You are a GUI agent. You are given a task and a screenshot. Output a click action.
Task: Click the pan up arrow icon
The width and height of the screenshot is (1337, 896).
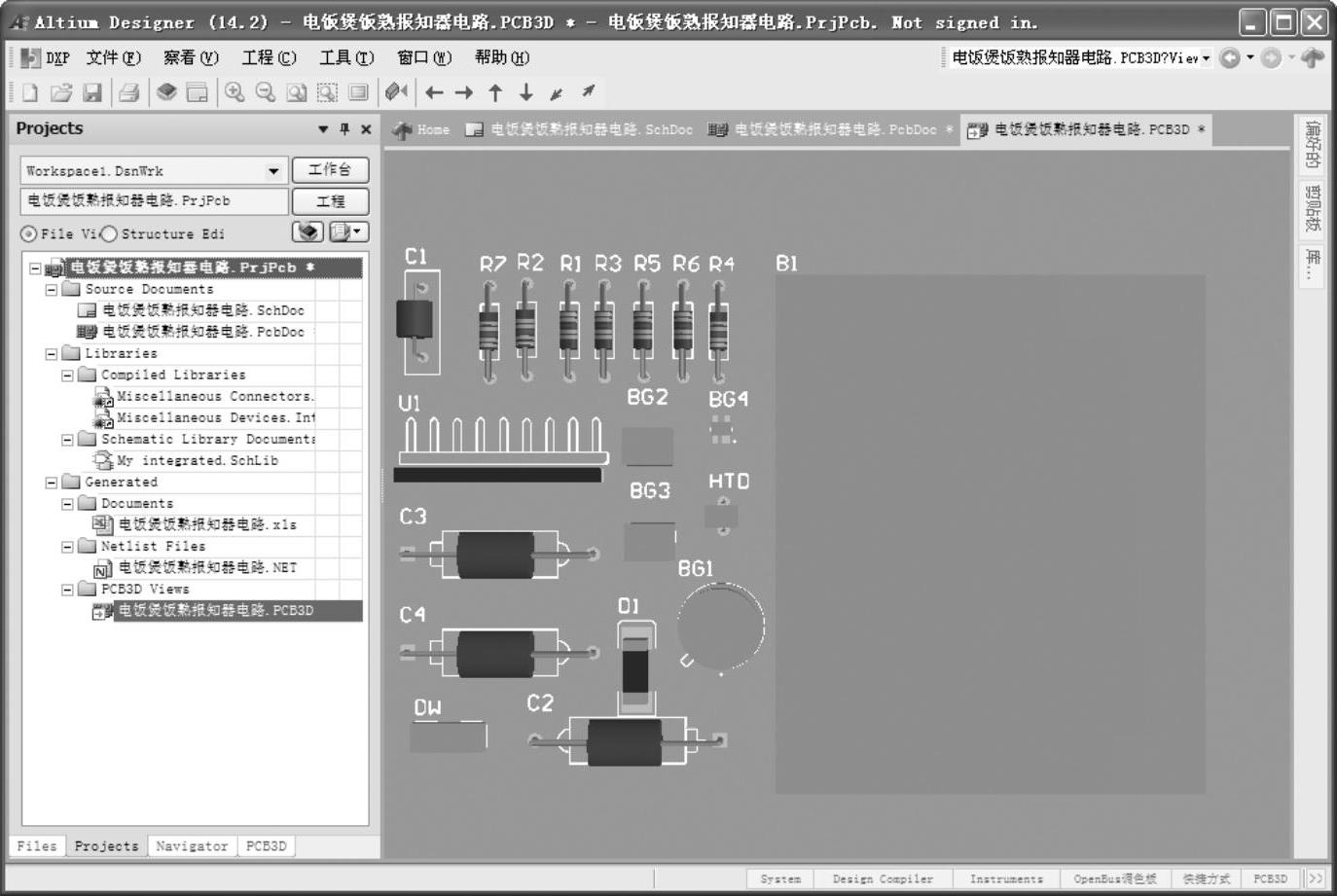495,92
